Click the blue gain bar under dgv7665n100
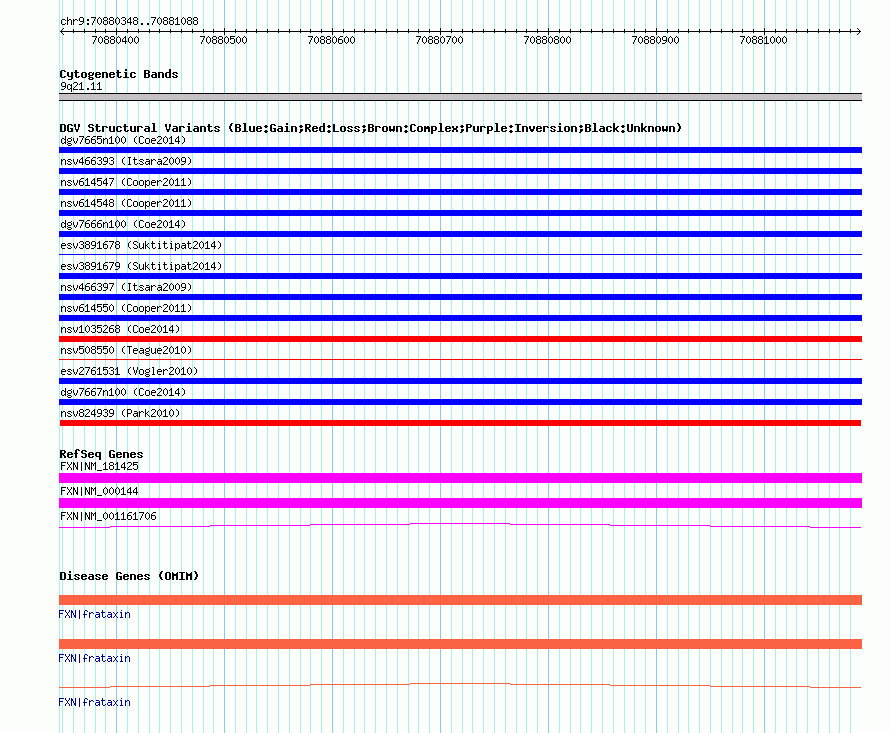The height and width of the screenshot is (733, 890). [x=460, y=150]
